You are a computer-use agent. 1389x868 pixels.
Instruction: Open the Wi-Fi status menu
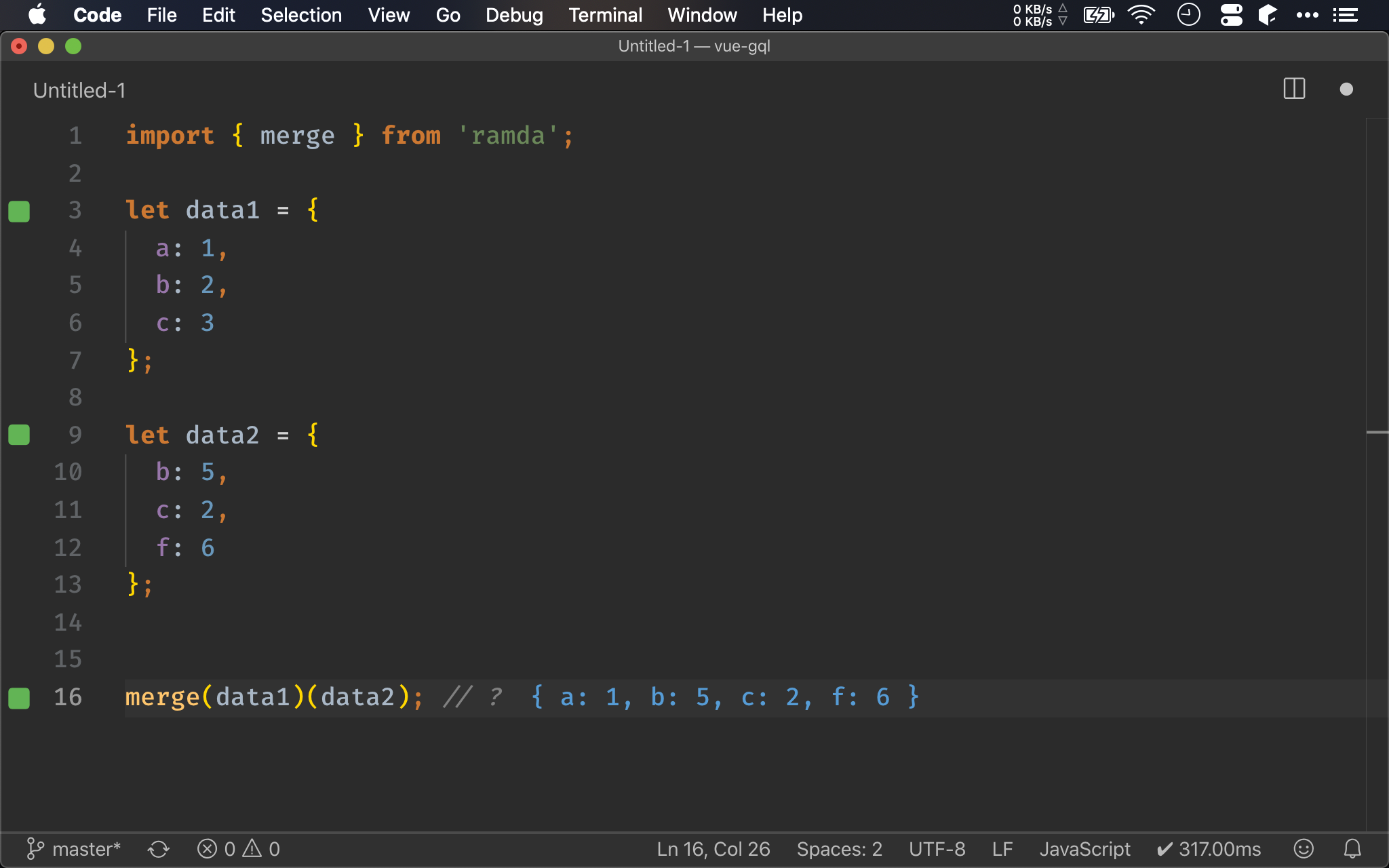pyautogui.click(x=1141, y=15)
